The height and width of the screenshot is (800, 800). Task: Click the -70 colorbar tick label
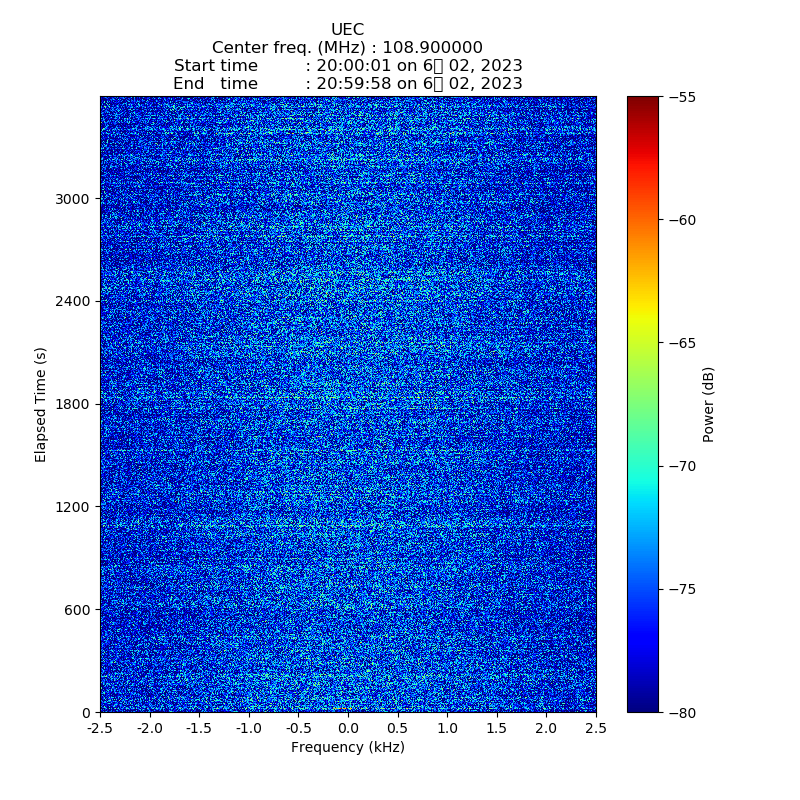click(682, 466)
